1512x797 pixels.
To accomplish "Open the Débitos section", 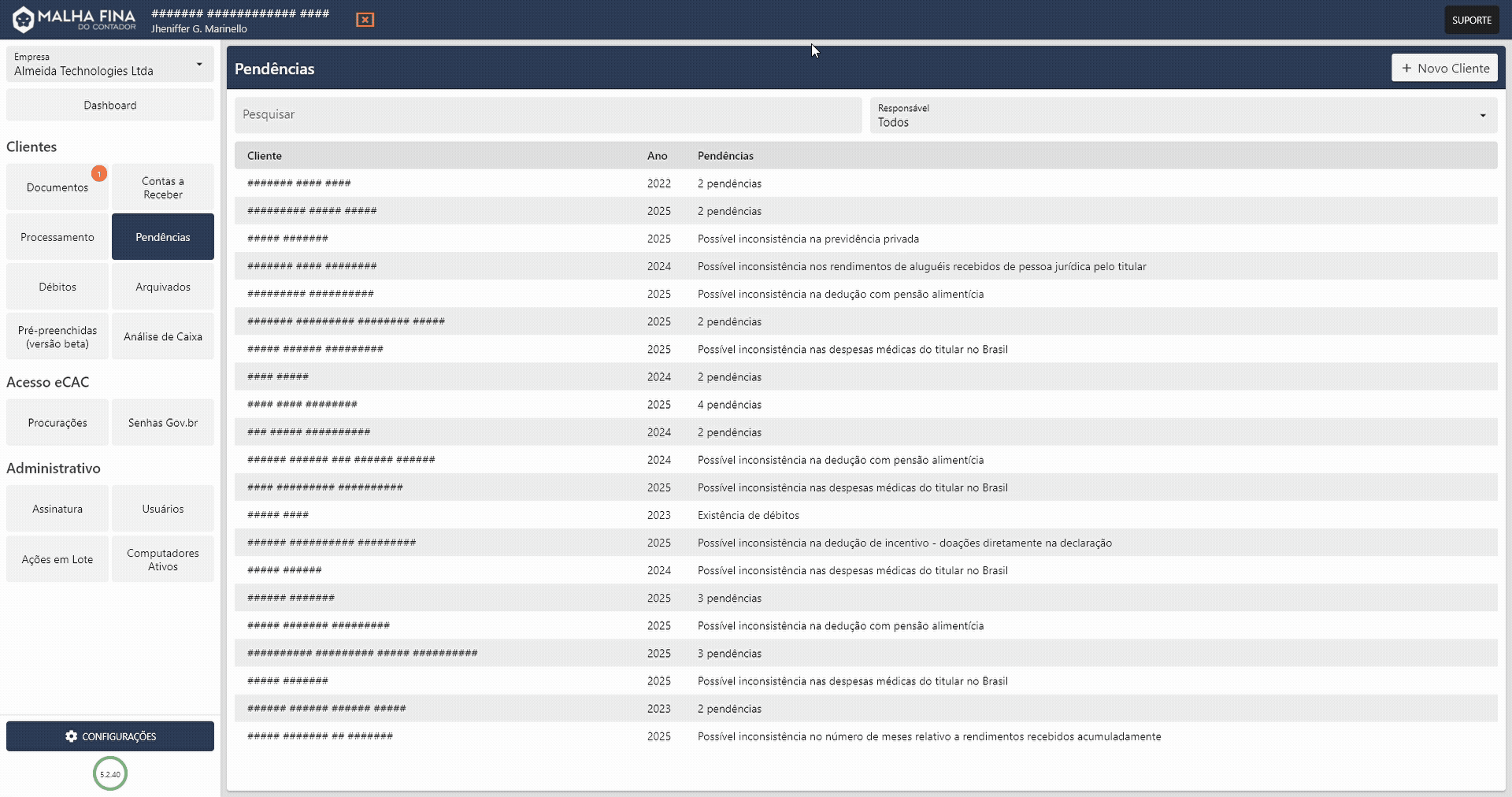I will click(x=56, y=286).
